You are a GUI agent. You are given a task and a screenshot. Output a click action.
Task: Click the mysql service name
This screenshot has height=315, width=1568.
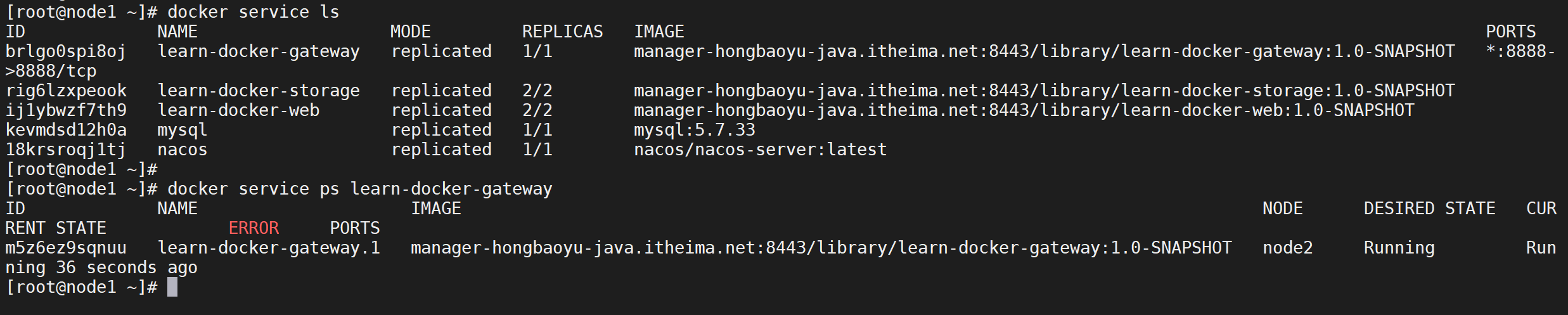182,130
